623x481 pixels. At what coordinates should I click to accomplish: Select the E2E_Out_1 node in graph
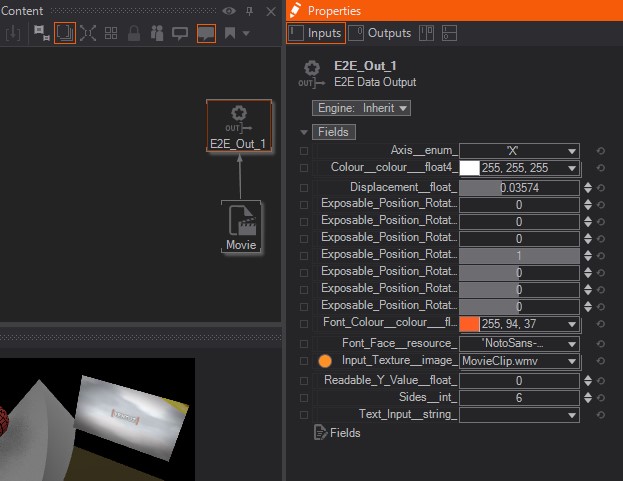pos(239,125)
